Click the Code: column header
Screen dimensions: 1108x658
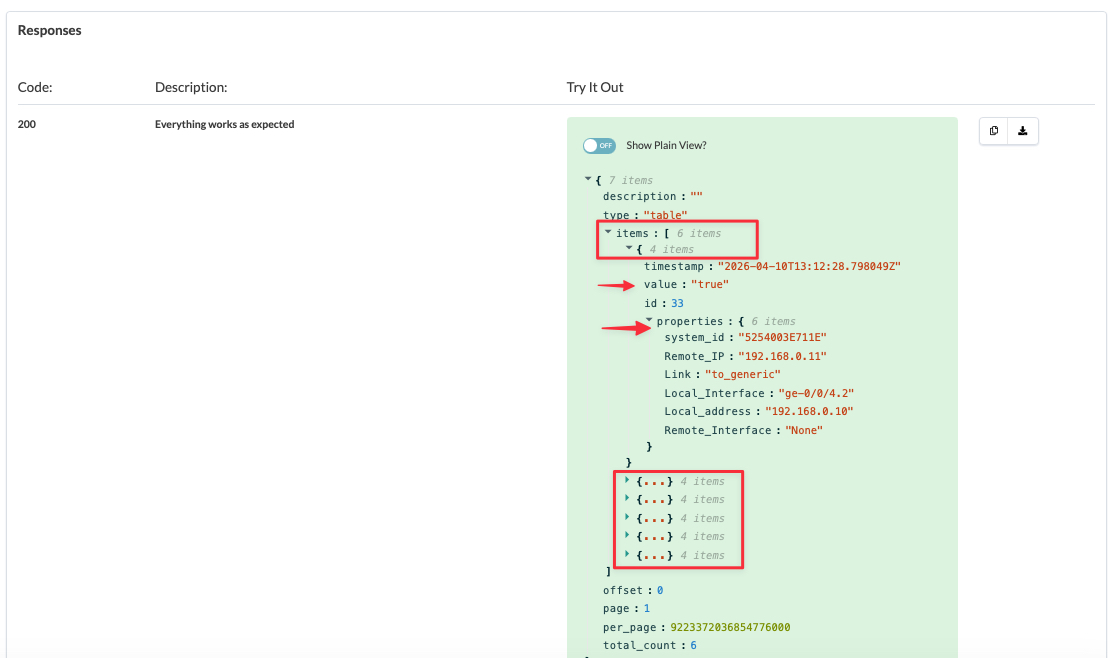click(x=35, y=87)
